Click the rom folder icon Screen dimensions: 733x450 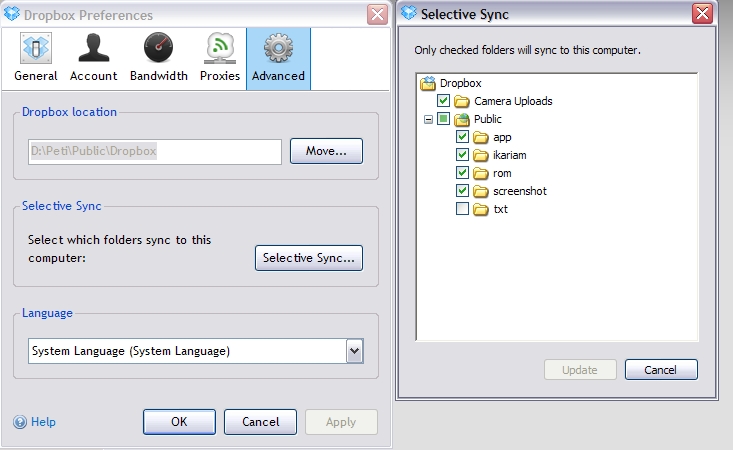tap(481, 173)
